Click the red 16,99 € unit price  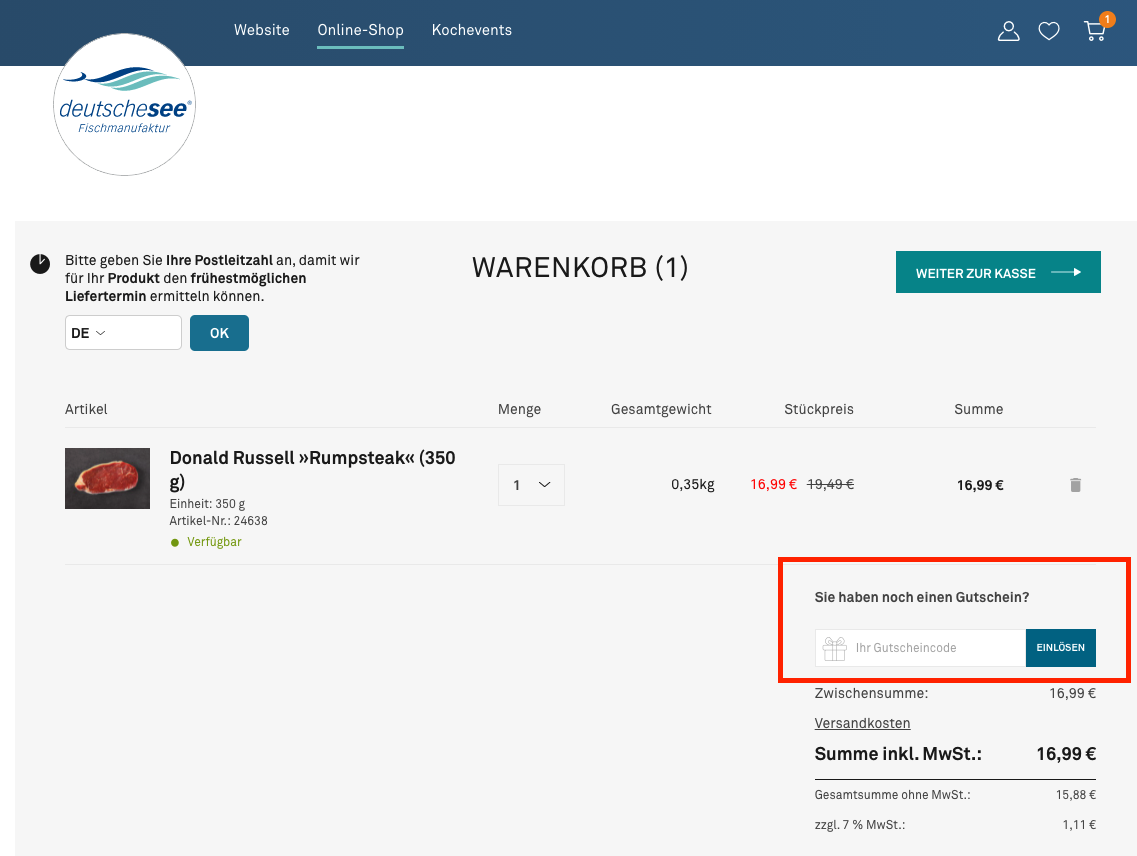pyautogui.click(x=773, y=485)
